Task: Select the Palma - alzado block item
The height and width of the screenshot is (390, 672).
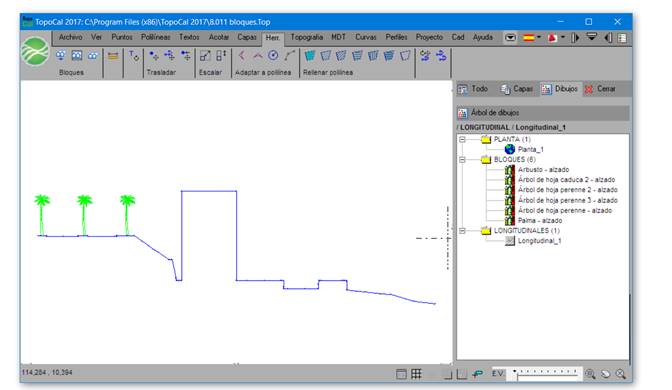Action: tap(540, 221)
